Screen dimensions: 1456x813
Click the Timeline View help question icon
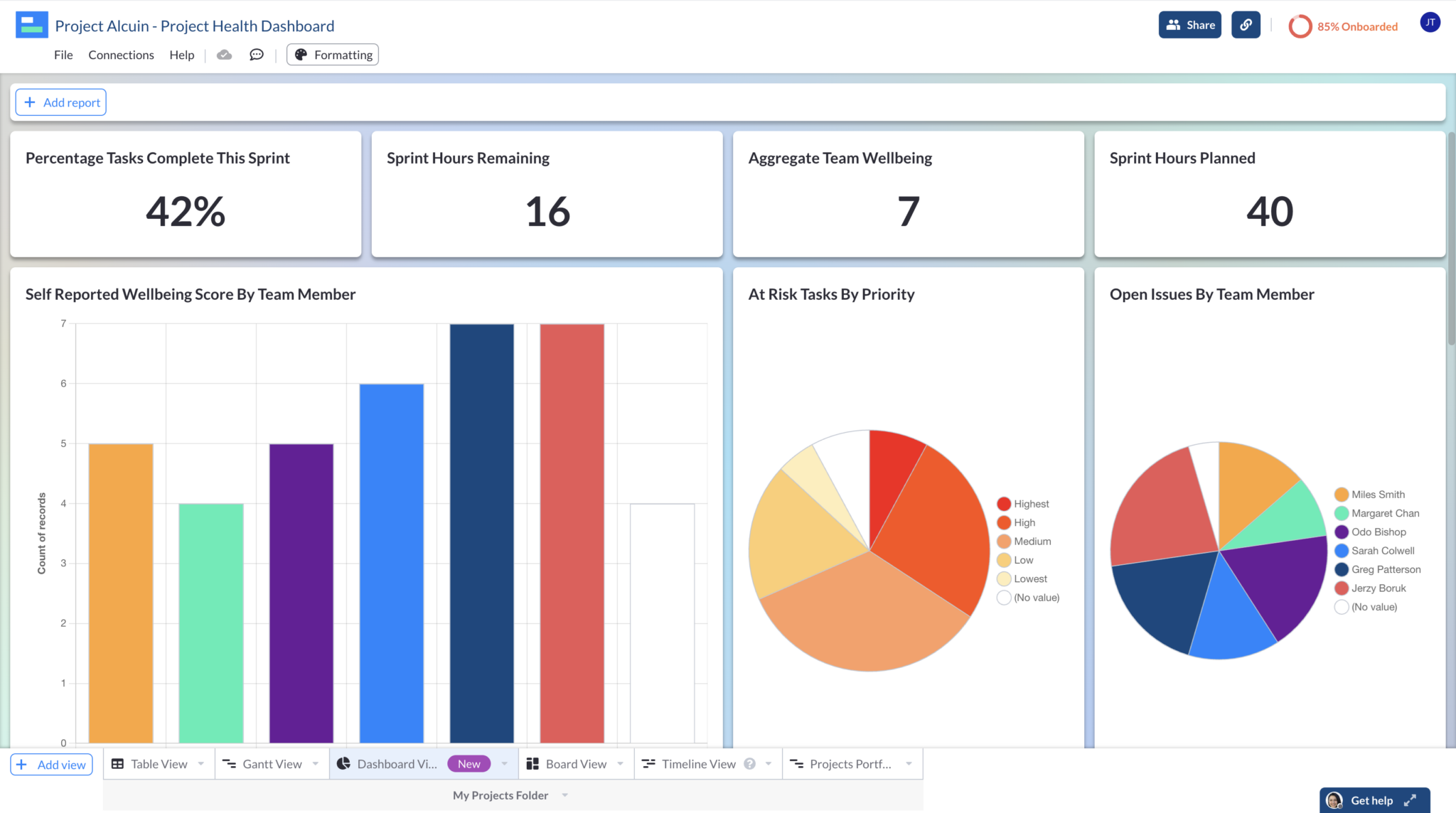[x=749, y=764]
